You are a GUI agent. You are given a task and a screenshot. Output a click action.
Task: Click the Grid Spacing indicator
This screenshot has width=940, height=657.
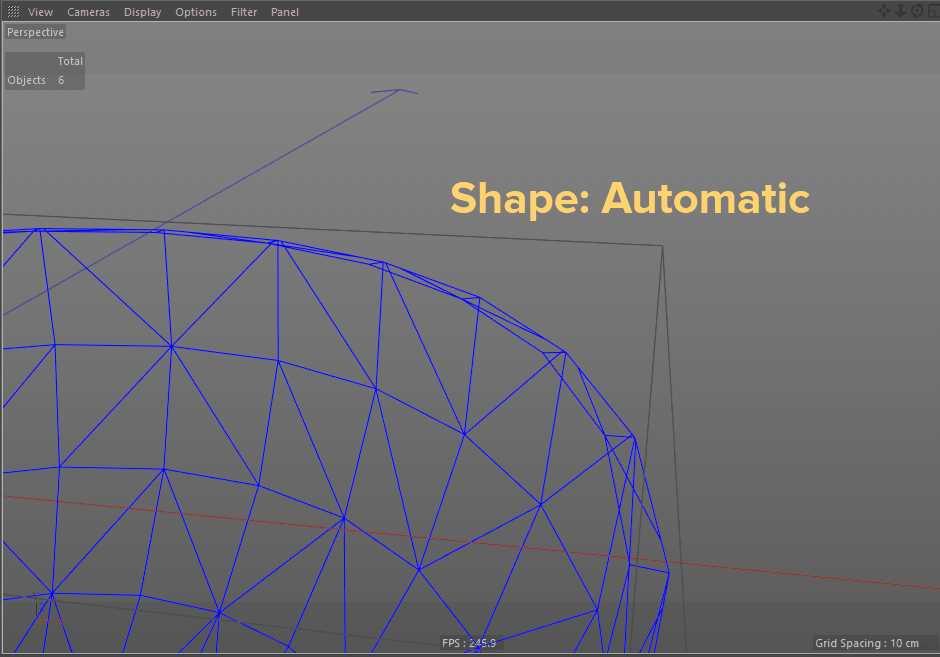click(x=868, y=642)
